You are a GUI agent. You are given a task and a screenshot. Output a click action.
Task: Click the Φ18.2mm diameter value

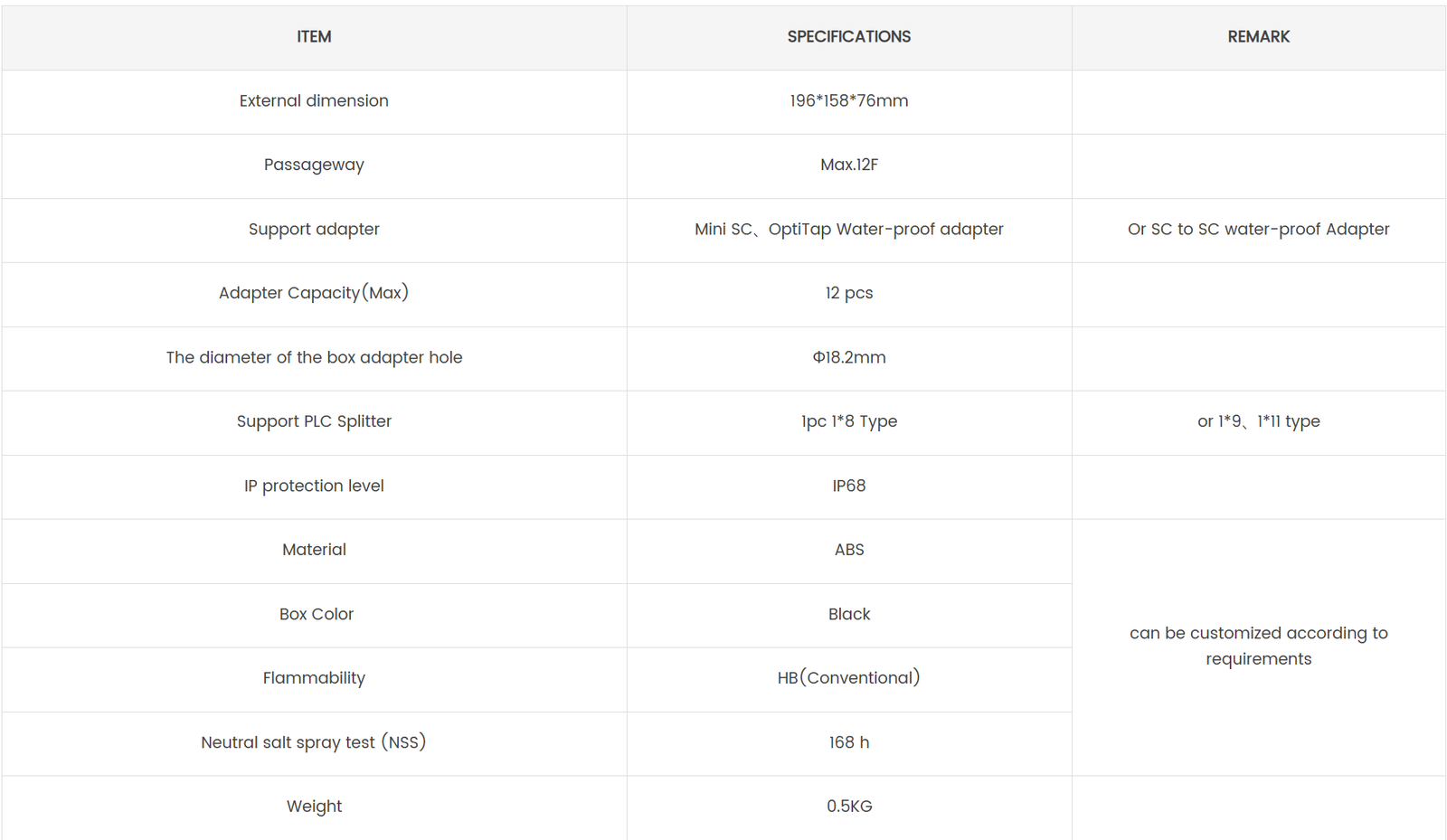coord(848,358)
